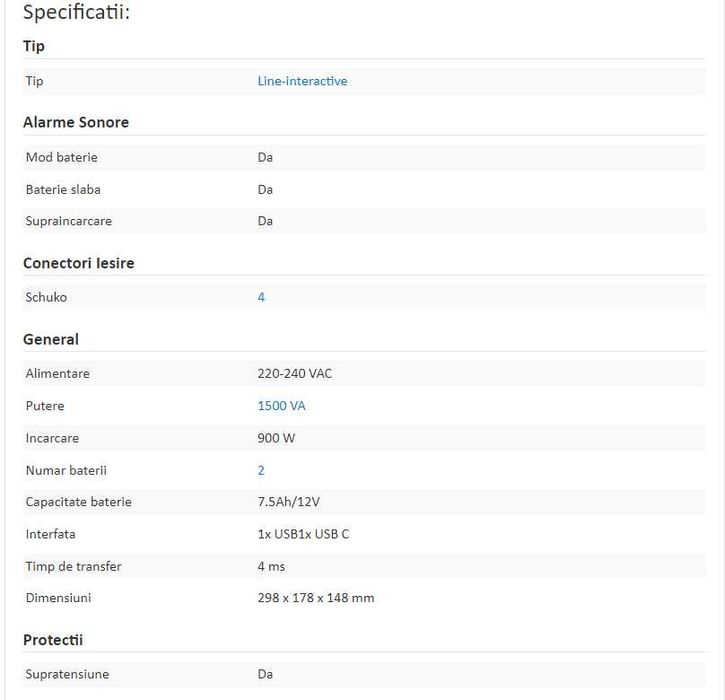Viewport: 725px width, 700px height.
Task: Click the General section heading
Action: [51, 339]
